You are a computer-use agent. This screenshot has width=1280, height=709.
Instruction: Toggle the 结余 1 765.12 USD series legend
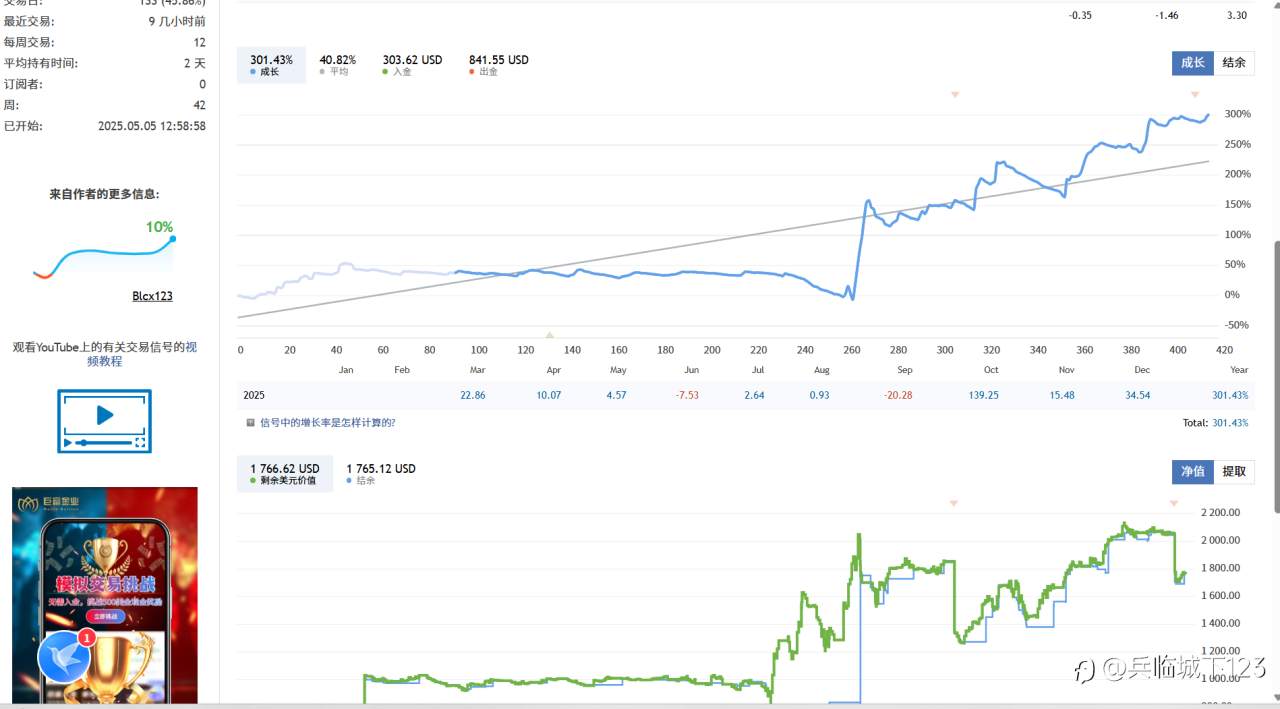pyautogui.click(x=380, y=474)
